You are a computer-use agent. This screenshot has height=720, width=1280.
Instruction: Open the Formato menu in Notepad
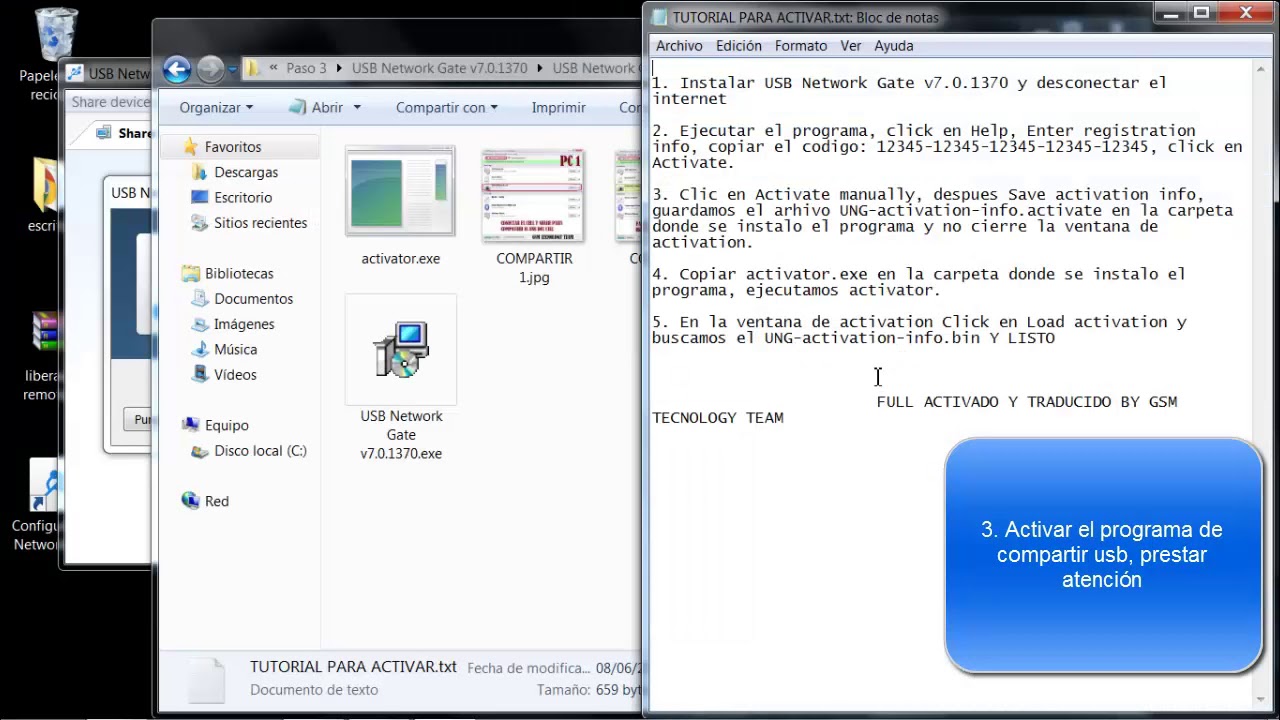[801, 46]
